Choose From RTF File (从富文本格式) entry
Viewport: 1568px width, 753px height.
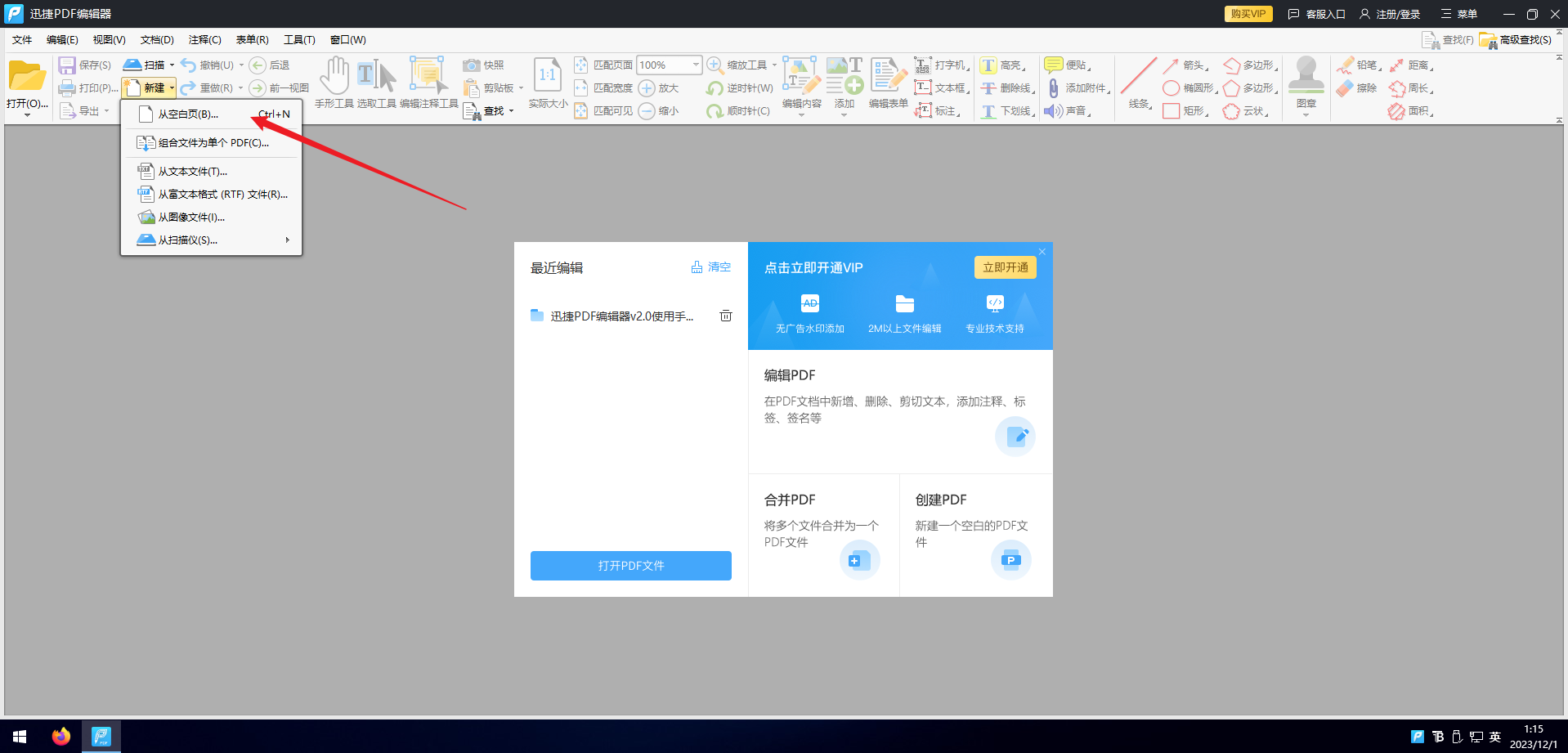[x=212, y=195]
